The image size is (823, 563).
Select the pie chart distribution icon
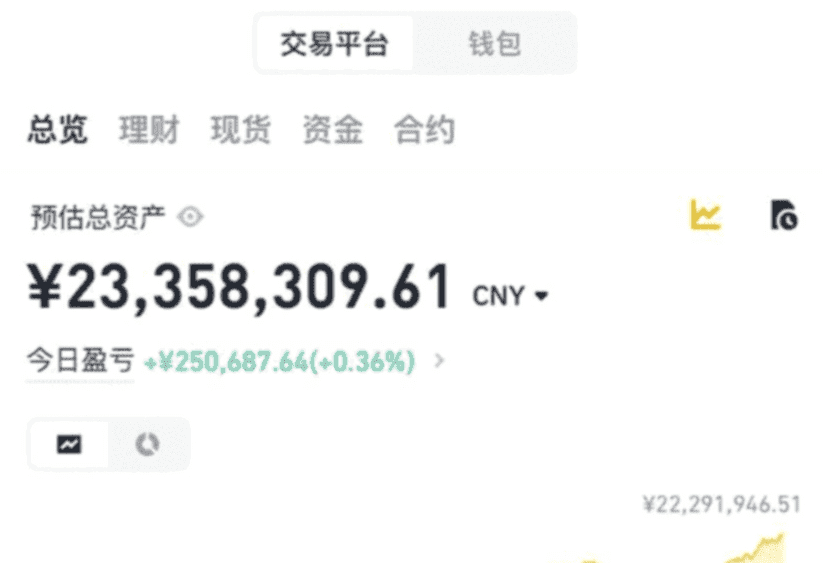pyautogui.click(x=147, y=445)
